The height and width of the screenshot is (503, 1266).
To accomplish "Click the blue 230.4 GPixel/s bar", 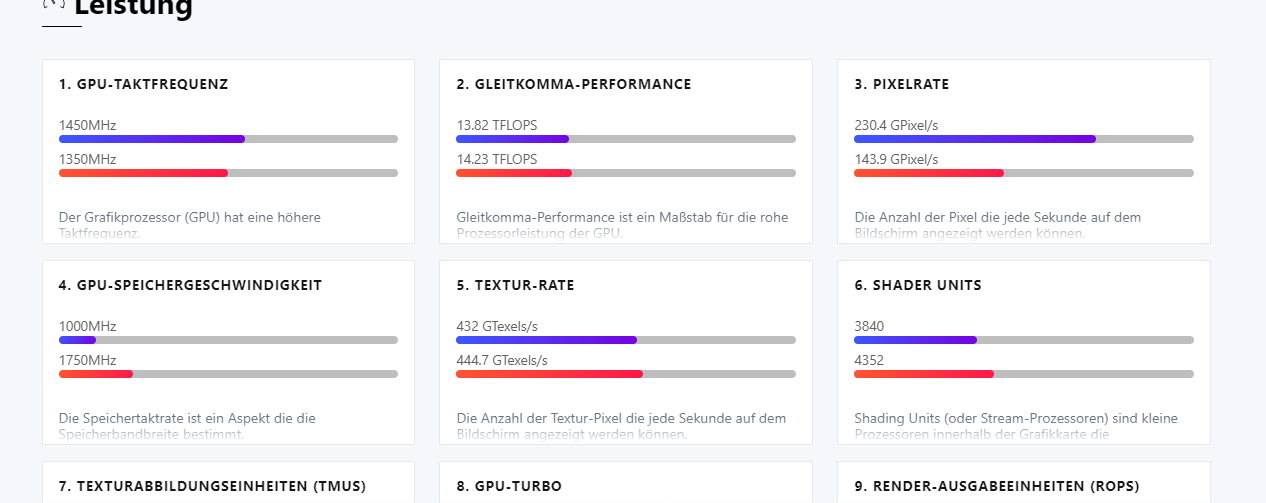I will (974, 139).
